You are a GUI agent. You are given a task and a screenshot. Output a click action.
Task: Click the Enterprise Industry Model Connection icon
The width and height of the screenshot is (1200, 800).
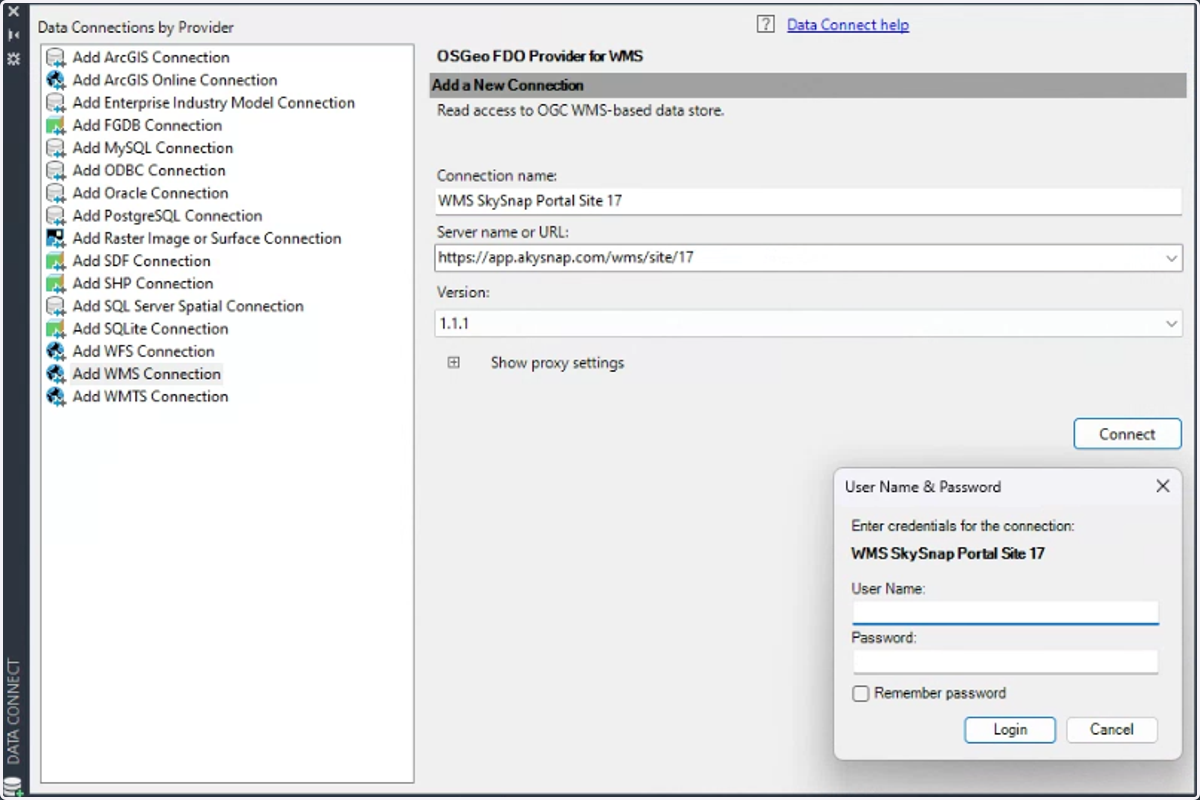click(56, 103)
